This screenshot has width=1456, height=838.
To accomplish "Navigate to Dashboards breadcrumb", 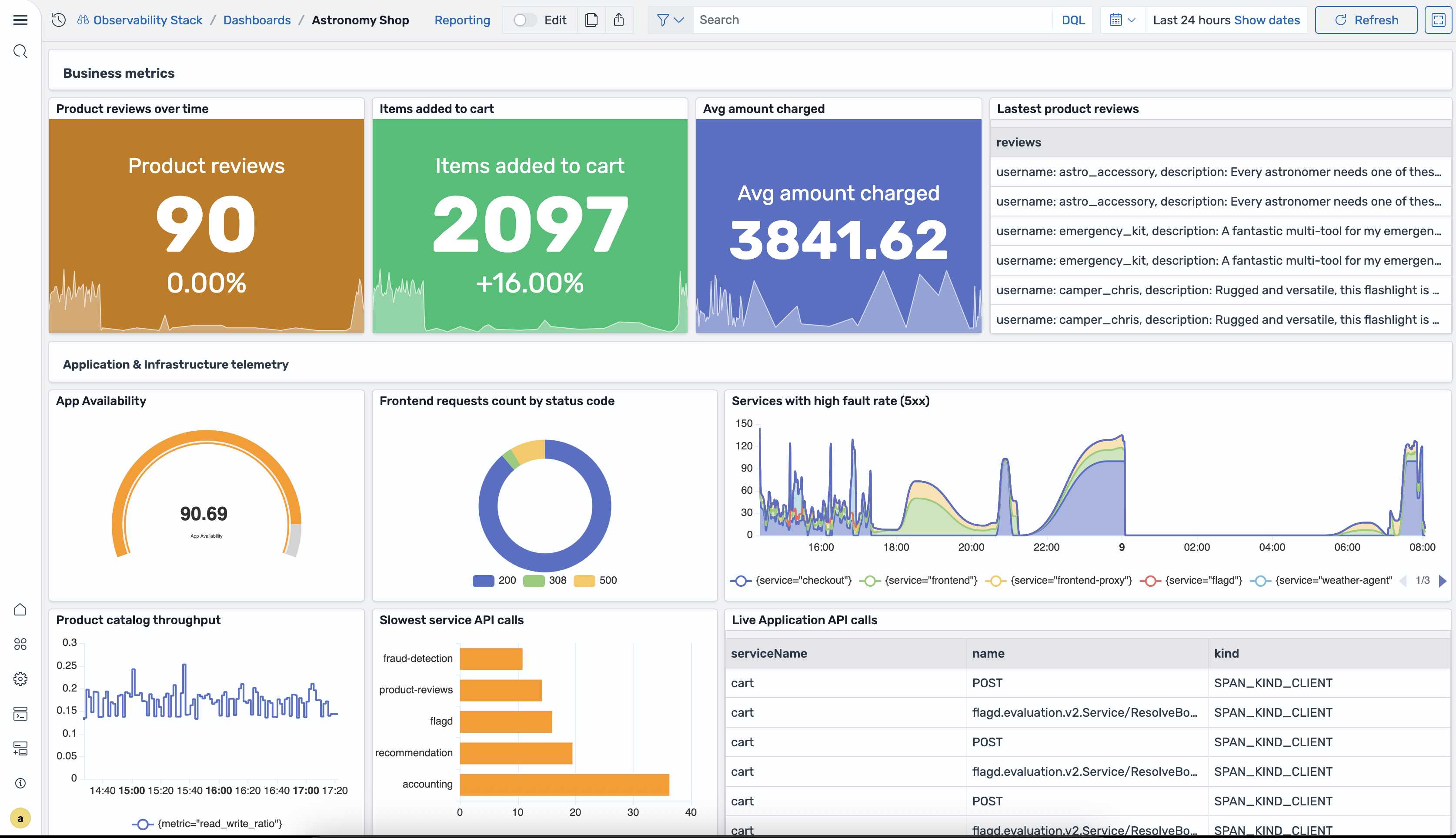I will tap(257, 20).
